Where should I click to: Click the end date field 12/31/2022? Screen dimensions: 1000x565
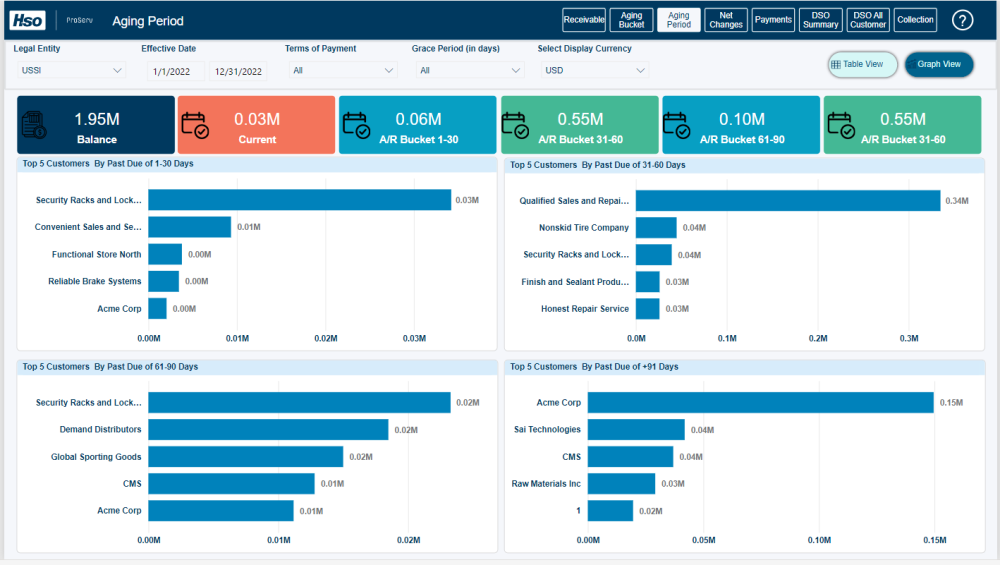click(x=238, y=71)
